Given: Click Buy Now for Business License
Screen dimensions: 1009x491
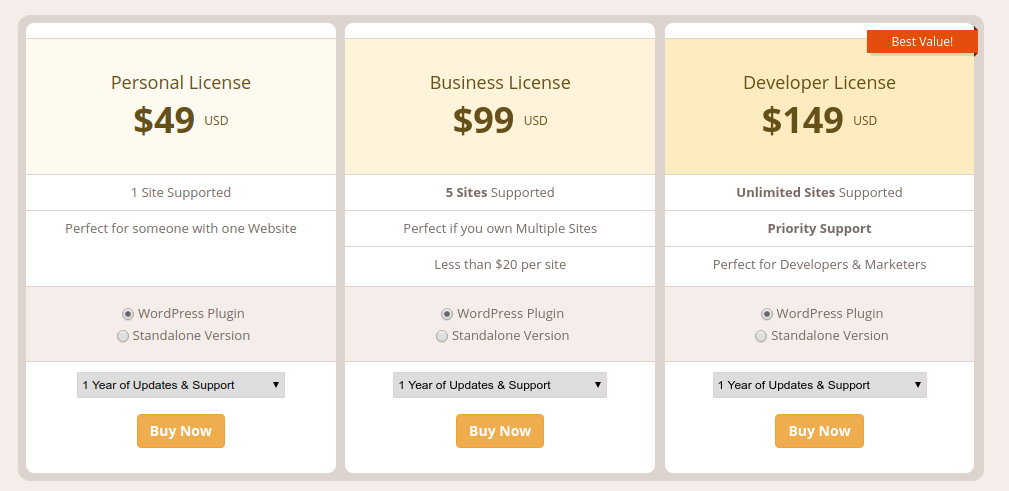Looking at the screenshot, I should point(500,431).
